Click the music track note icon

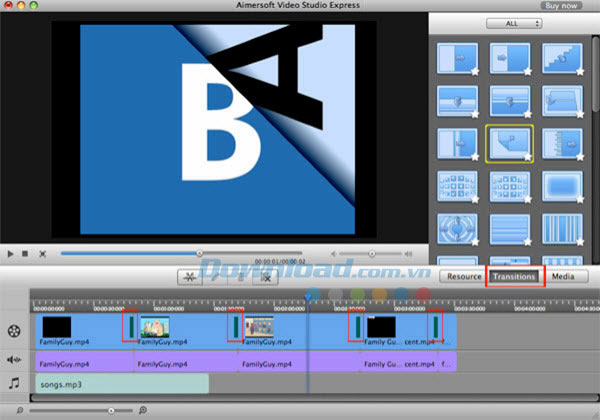(14, 383)
